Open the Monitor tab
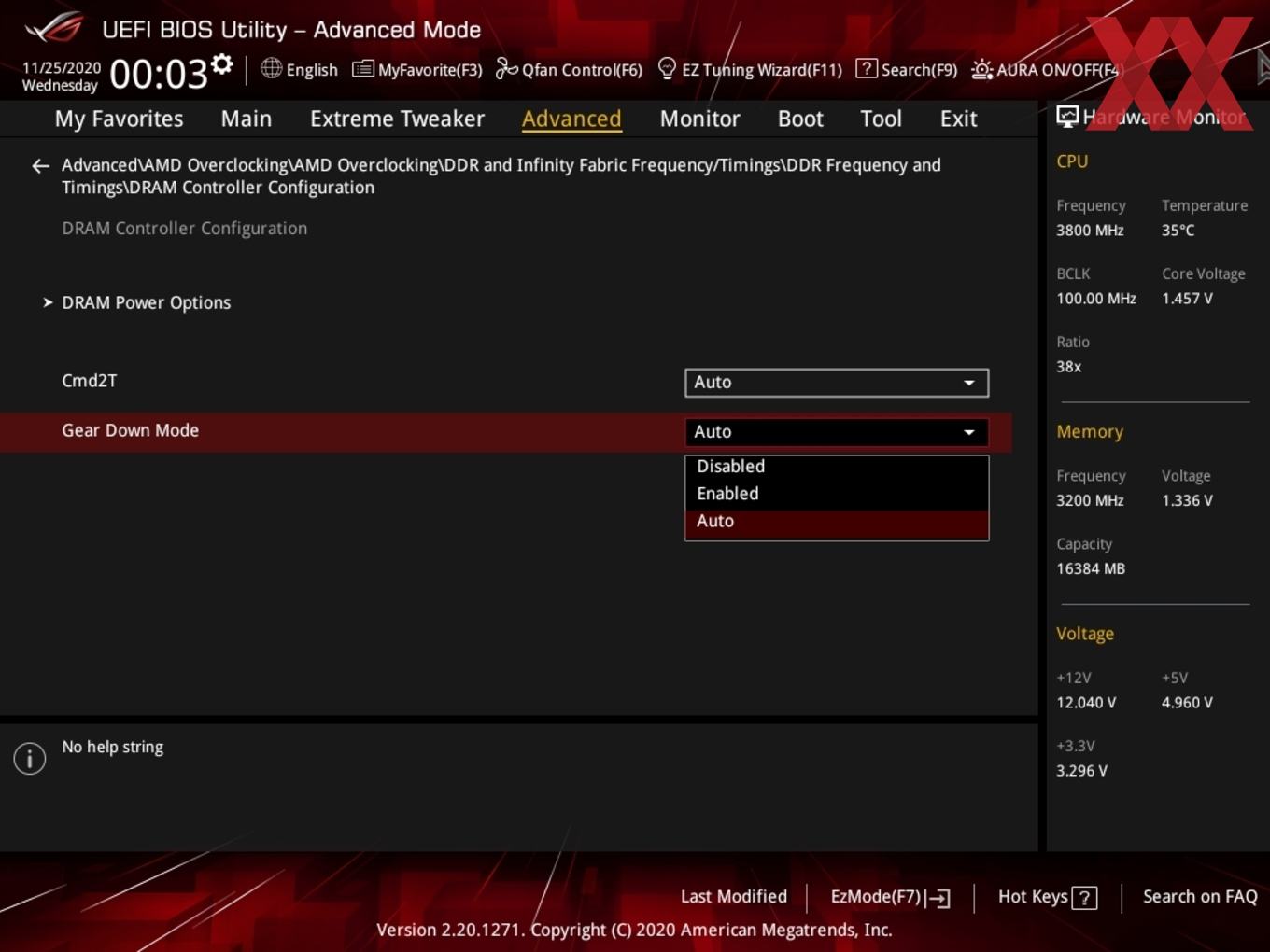Image resolution: width=1270 pixels, height=952 pixels. point(700,119)
